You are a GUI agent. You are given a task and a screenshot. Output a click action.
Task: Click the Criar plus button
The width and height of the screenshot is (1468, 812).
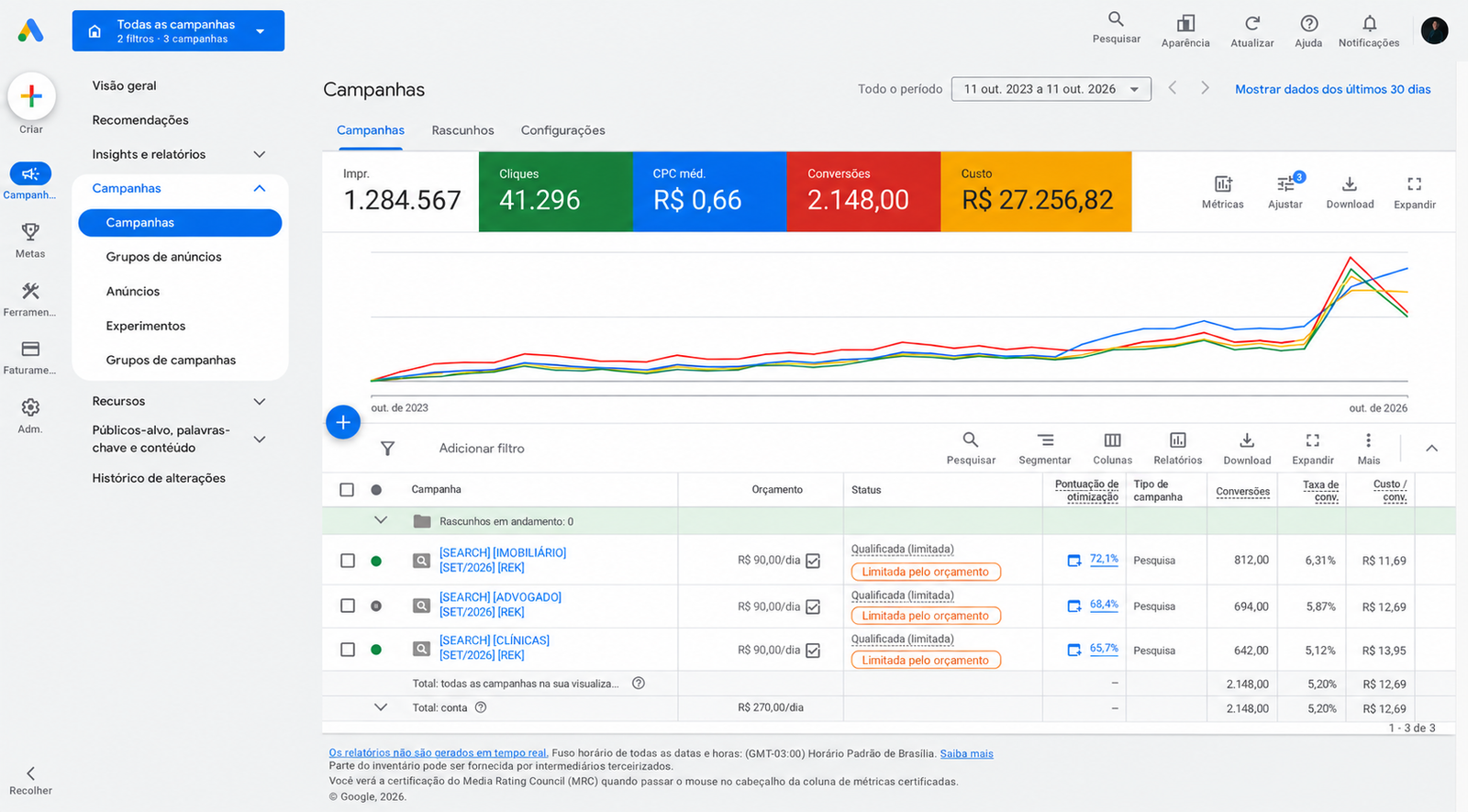click(x=31, y=95)
